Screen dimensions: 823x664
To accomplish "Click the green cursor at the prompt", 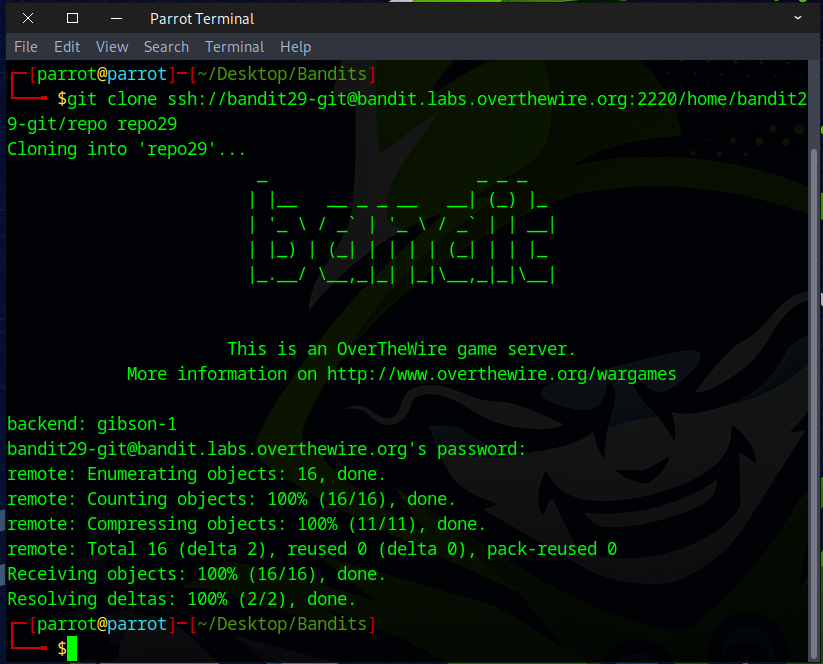I will point(72,649).
